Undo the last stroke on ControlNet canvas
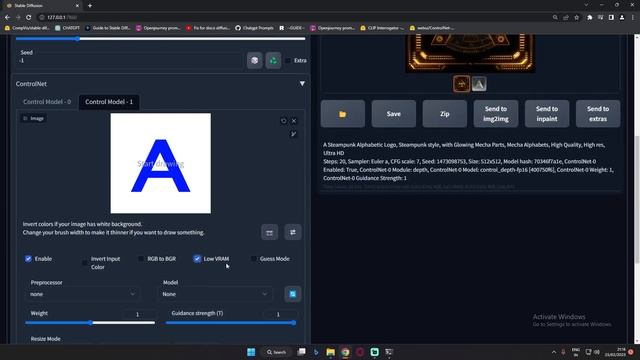The image size is (640, 360). [x=284, y=121]
